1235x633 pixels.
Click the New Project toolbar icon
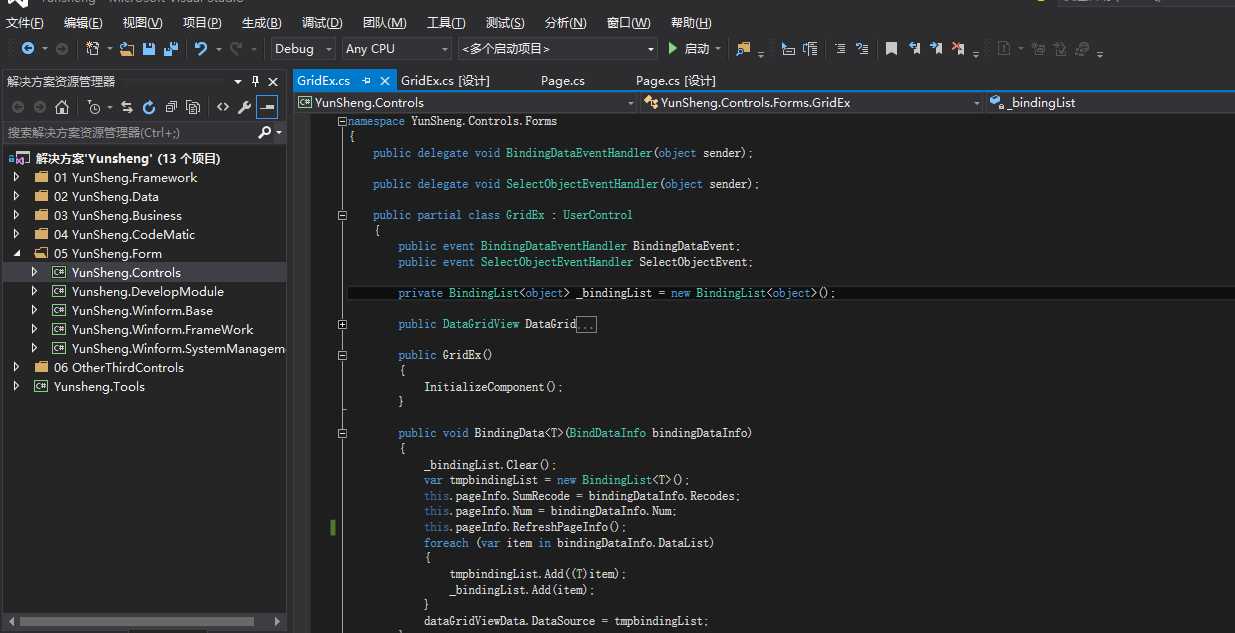(92, 48)
